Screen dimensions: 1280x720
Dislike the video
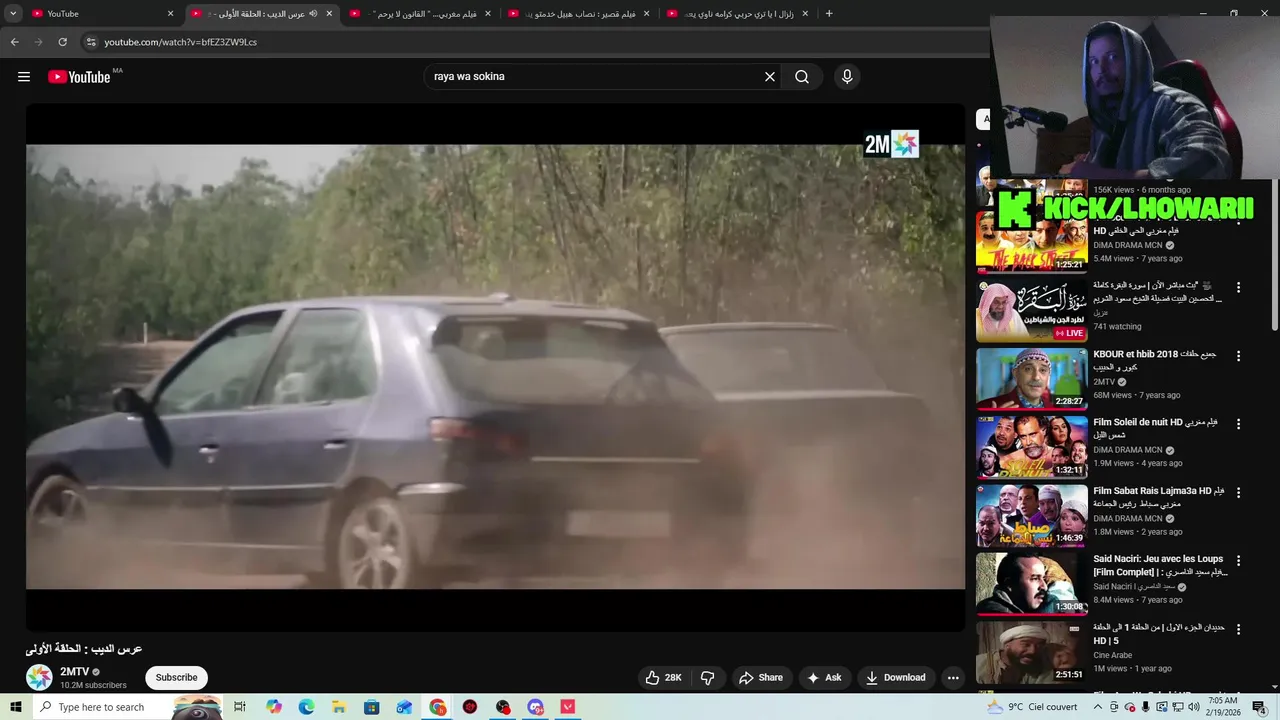tap(708, 678)
